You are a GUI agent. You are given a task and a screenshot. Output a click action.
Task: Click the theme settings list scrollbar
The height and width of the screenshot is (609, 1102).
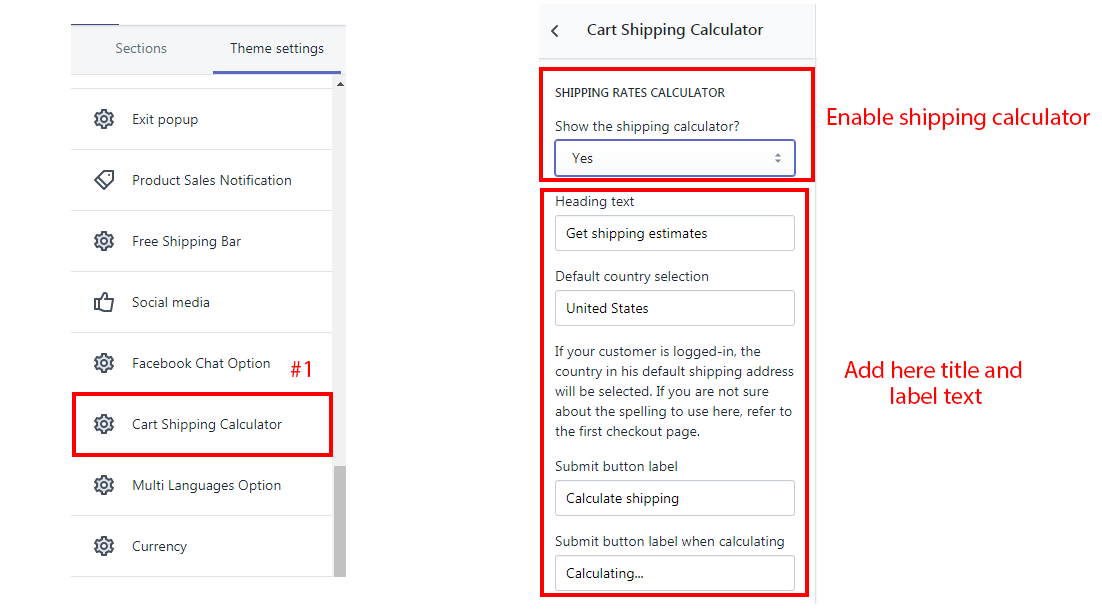click(x=339, y=520)
